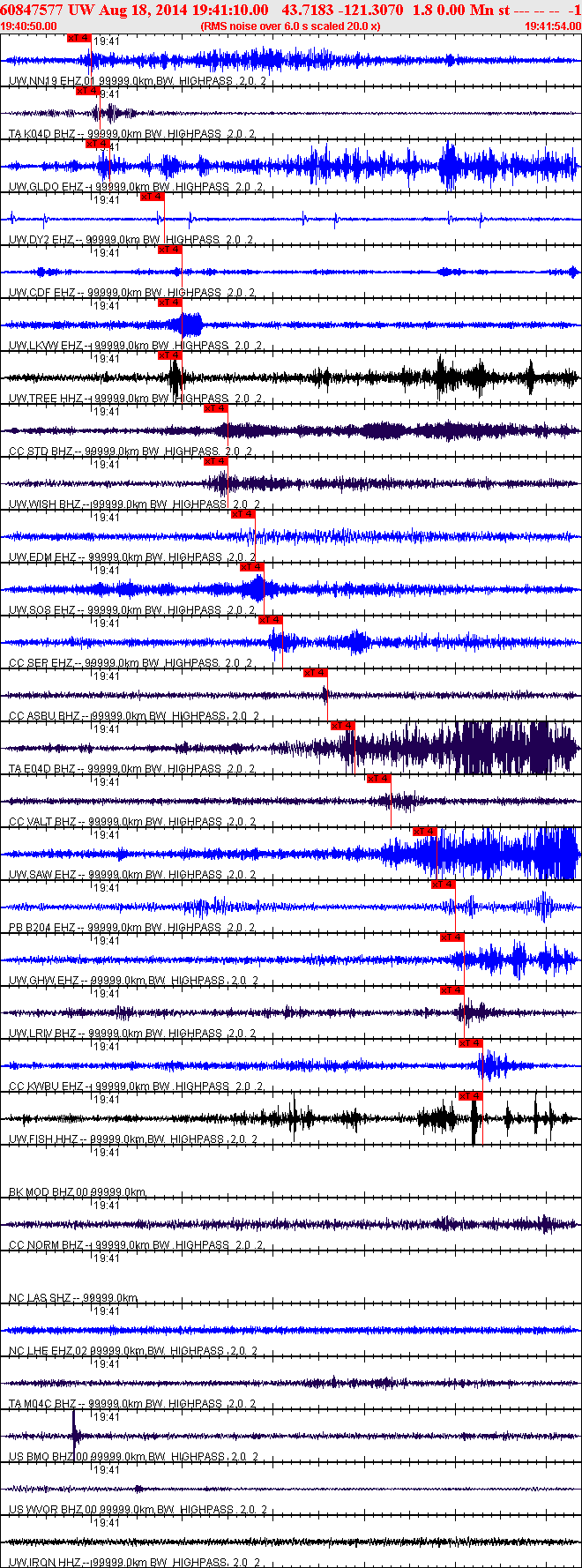This screenshot has width=582, height=1568.
Task: Click the red pick flag on UW.NN19 trace
Action: tap(78, 38)
